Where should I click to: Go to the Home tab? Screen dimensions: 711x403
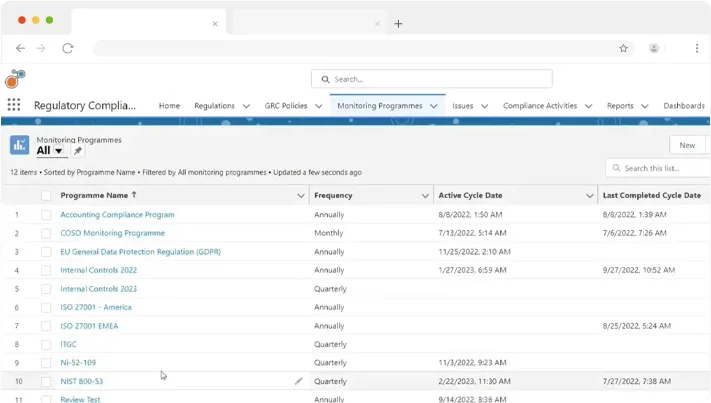pyautogui.click(x=169, y=106)
